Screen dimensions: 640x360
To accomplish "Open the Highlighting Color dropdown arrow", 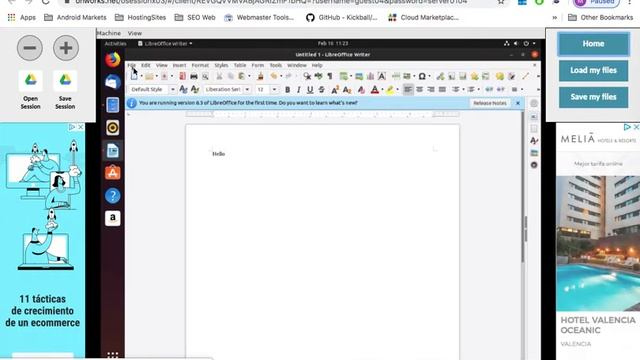I will (398, 90).
